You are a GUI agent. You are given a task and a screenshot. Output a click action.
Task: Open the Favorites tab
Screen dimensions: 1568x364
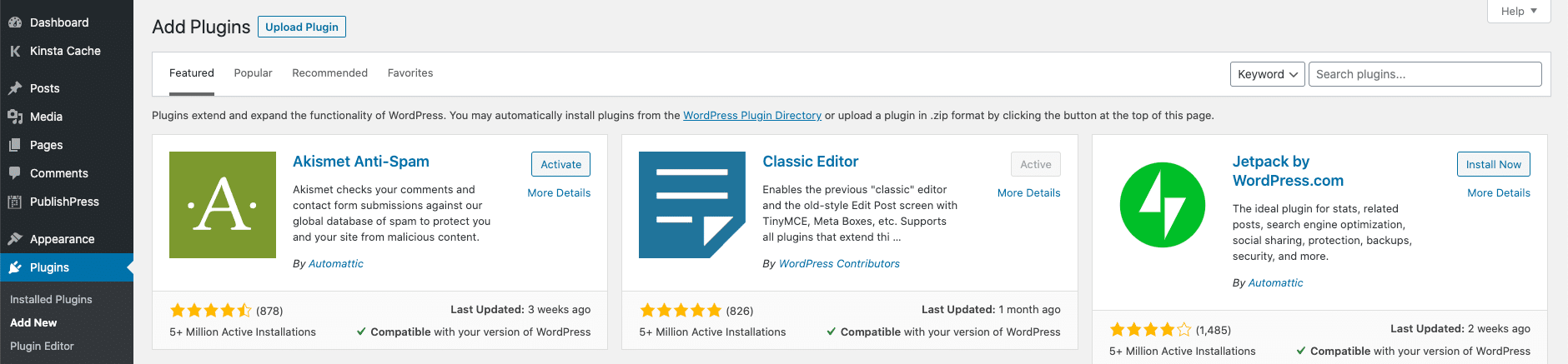click(x=410, y=73)
